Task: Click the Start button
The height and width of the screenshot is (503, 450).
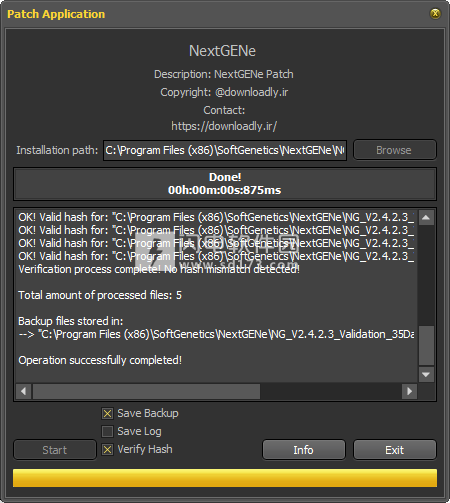Action: tap(55, 450)
